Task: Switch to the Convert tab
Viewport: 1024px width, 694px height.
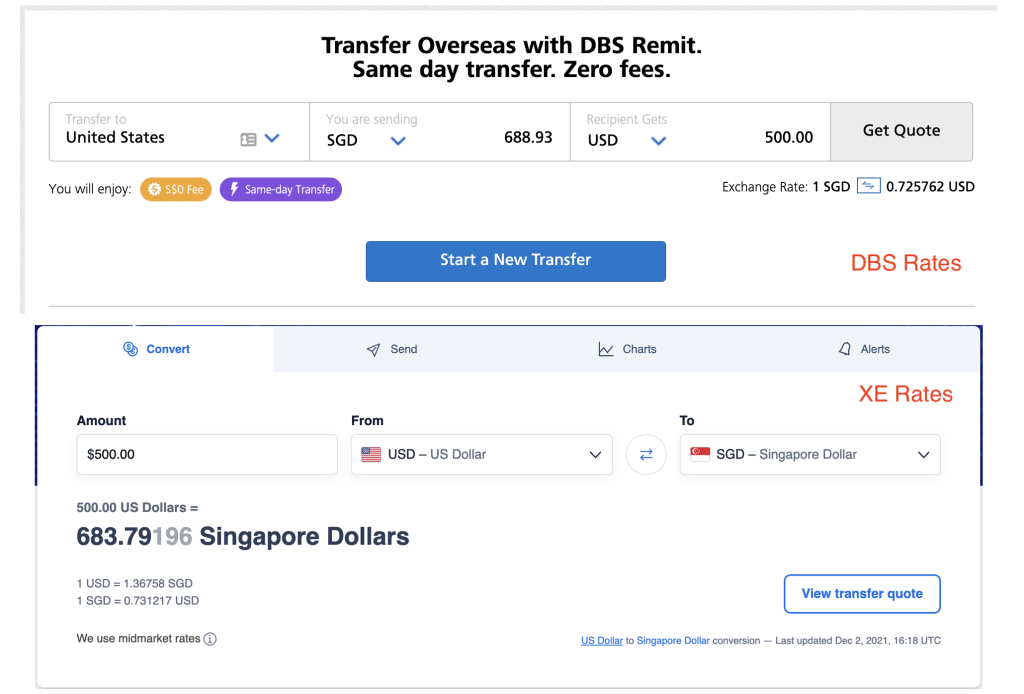Action: click(155, 349)
